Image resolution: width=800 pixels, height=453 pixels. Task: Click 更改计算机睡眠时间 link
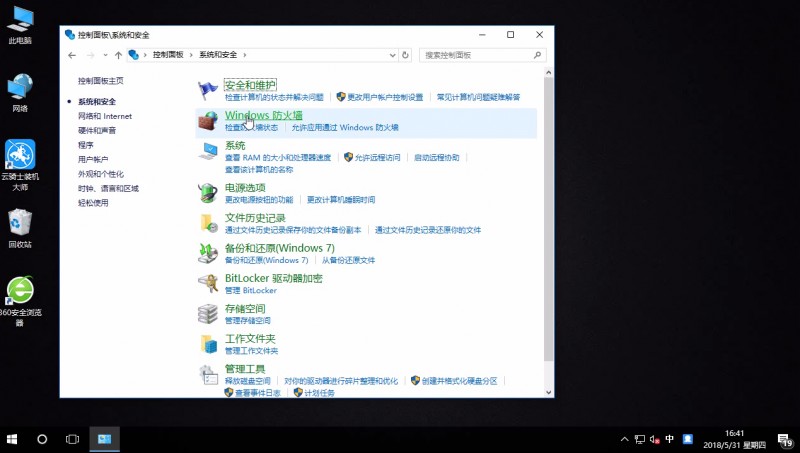(x=341, y=199)
